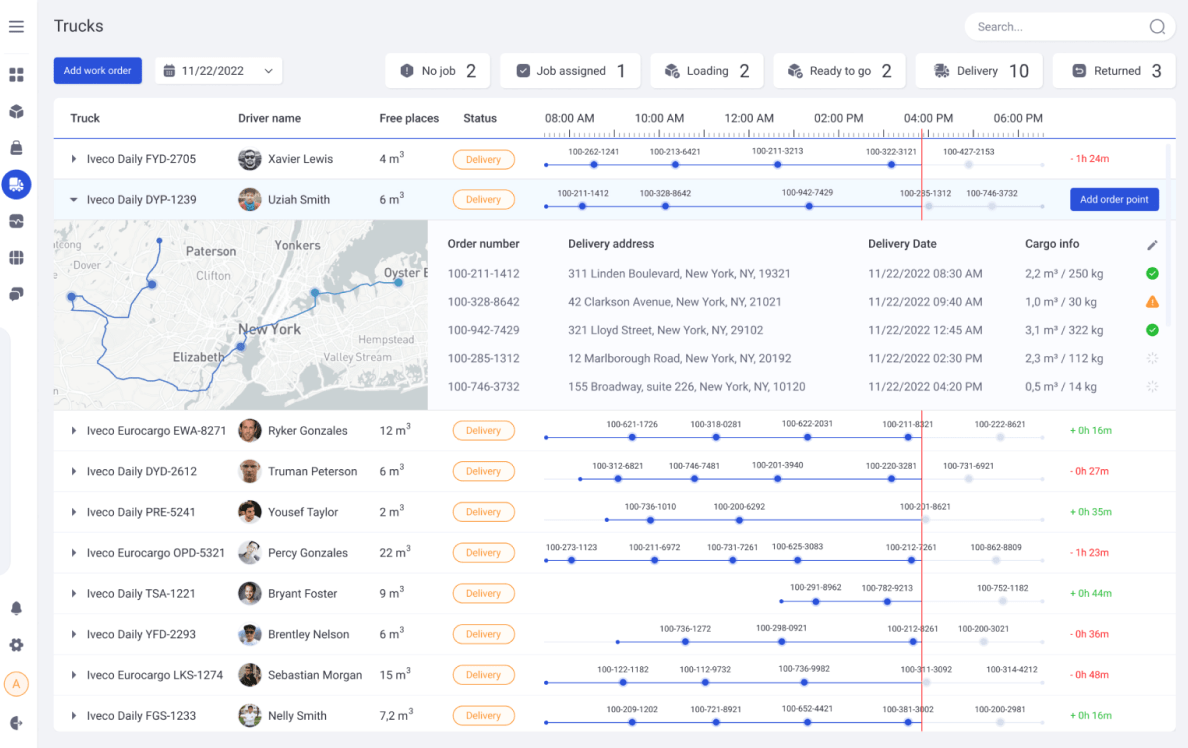Expand the Iveco Daily FYD-2705 row
1188x748 pixels.
(73, 159)
